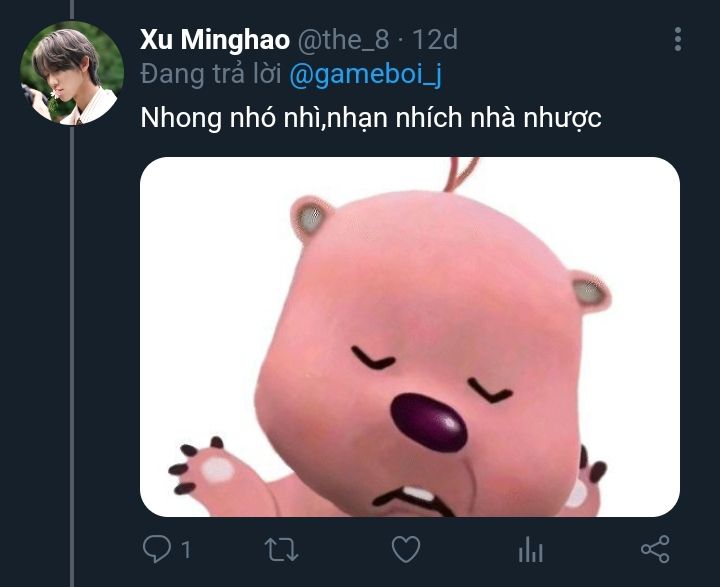Tap the share icon below the tweet

click(x=656, y=549)
